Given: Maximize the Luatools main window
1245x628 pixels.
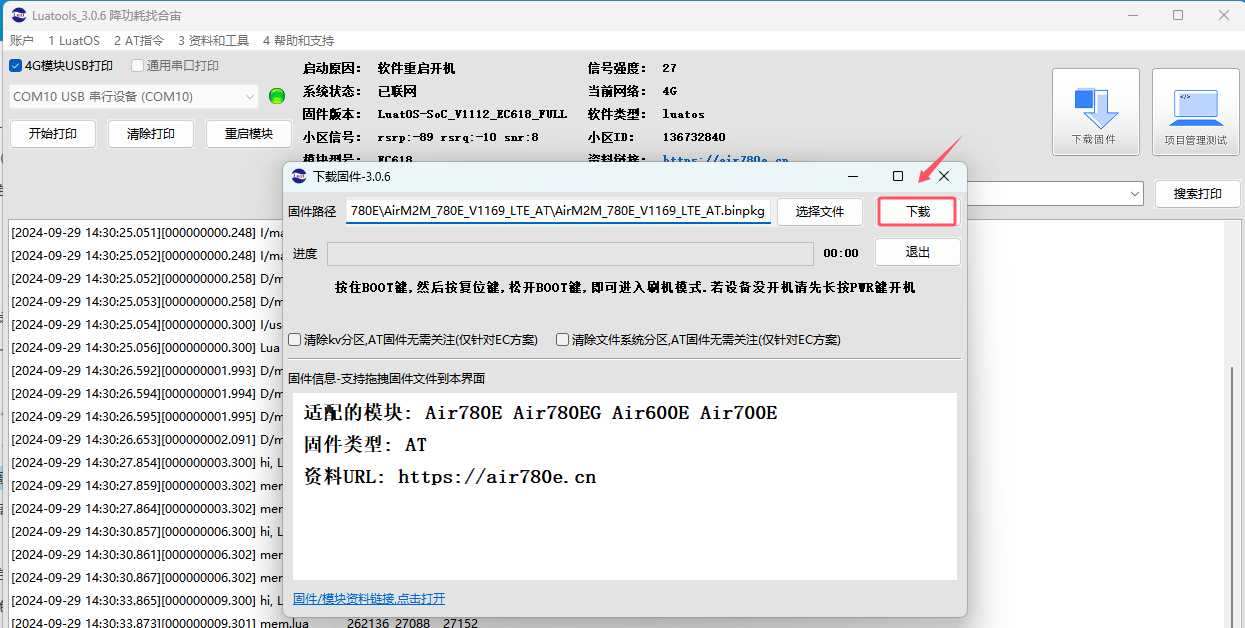Looking at the screenshot, I should [1178, 15].
